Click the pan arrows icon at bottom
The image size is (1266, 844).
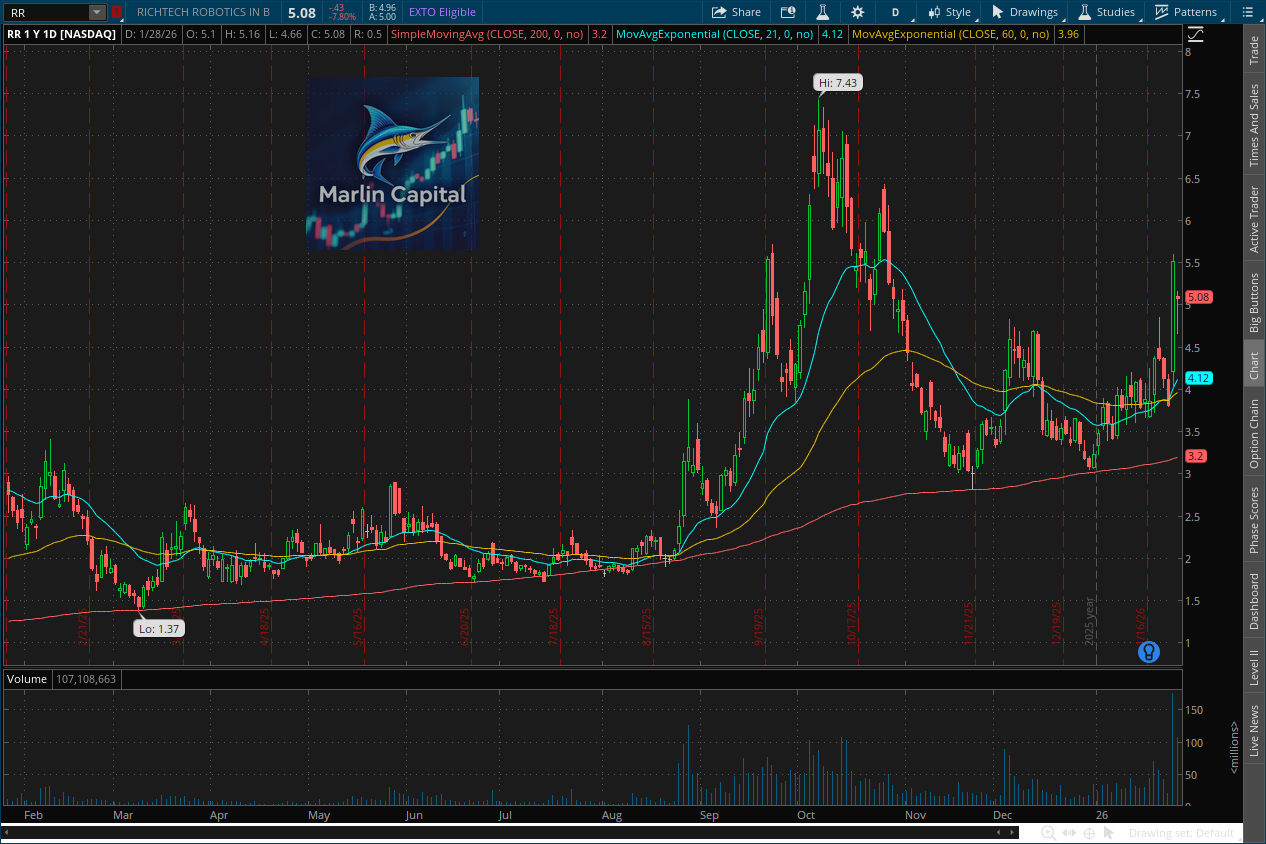pyautogui.click(x=1069, y=833)
